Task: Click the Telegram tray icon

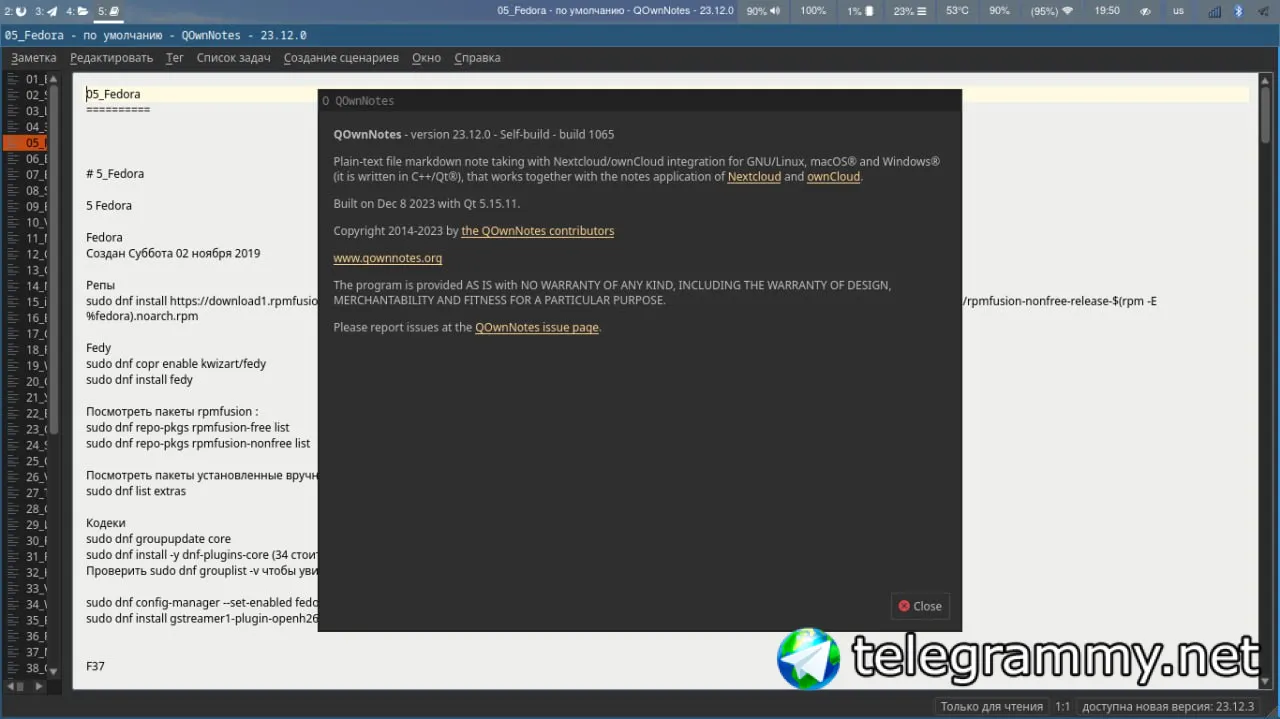Action: pyautogui.click(x=1263, y=11)
